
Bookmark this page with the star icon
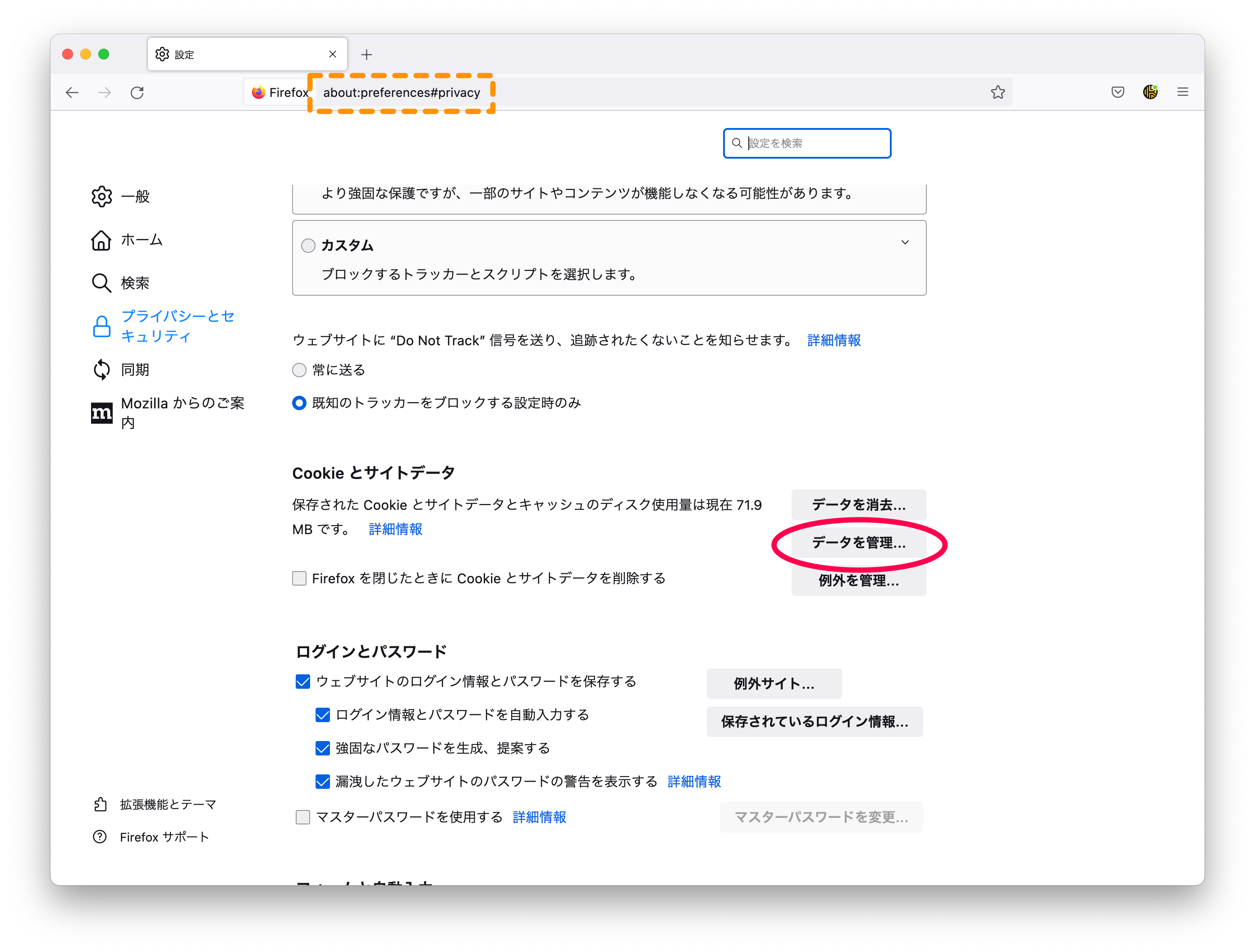pyautogui.click(x=998, y=92)
